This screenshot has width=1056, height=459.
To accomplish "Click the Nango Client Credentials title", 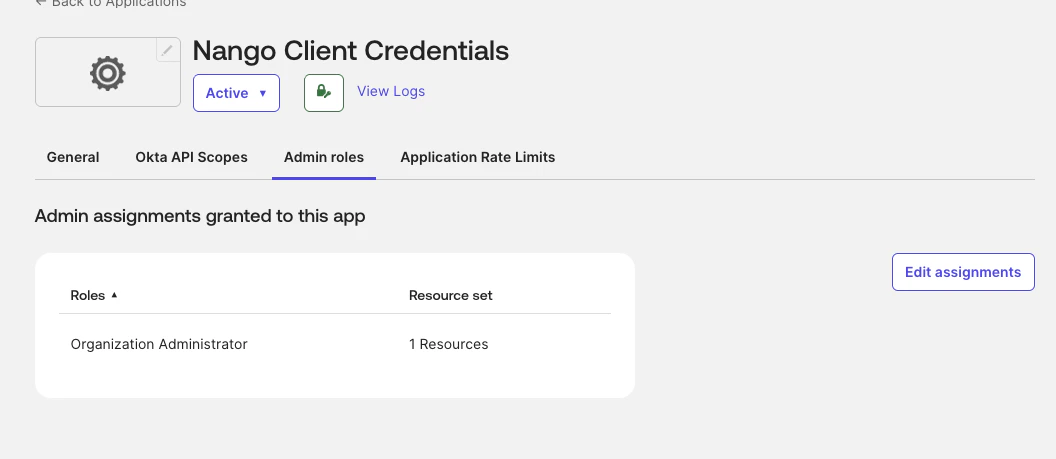I will tap(351, 50).
